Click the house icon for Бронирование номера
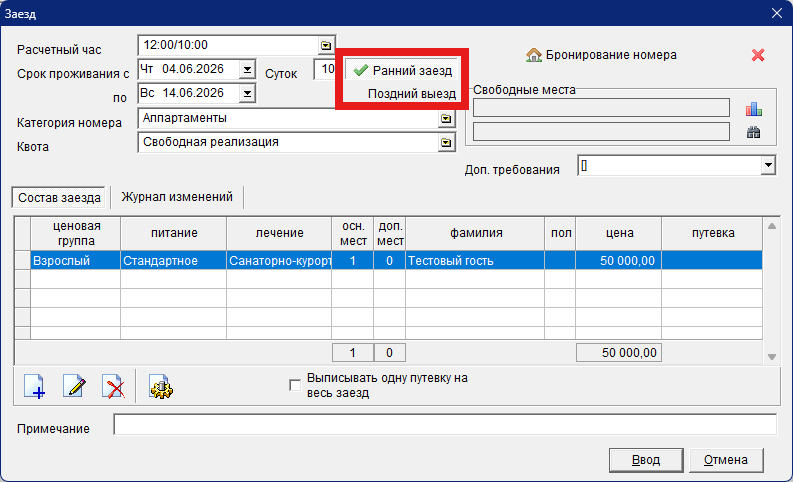This screenshot has width=793, height=482. point(534,55)
